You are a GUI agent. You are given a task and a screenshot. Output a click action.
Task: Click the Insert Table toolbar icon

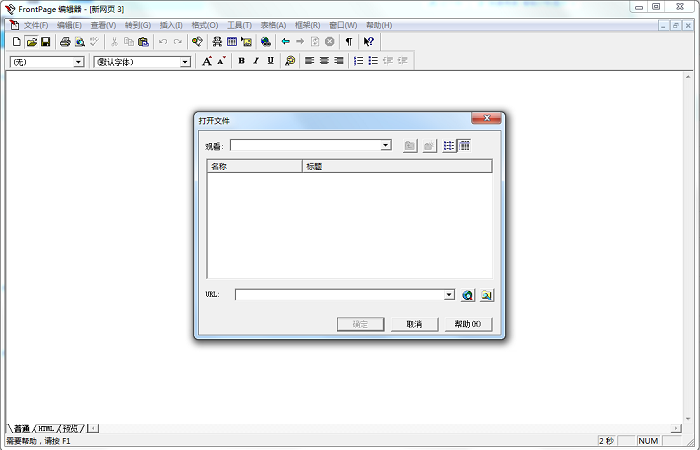click(232, 42)
